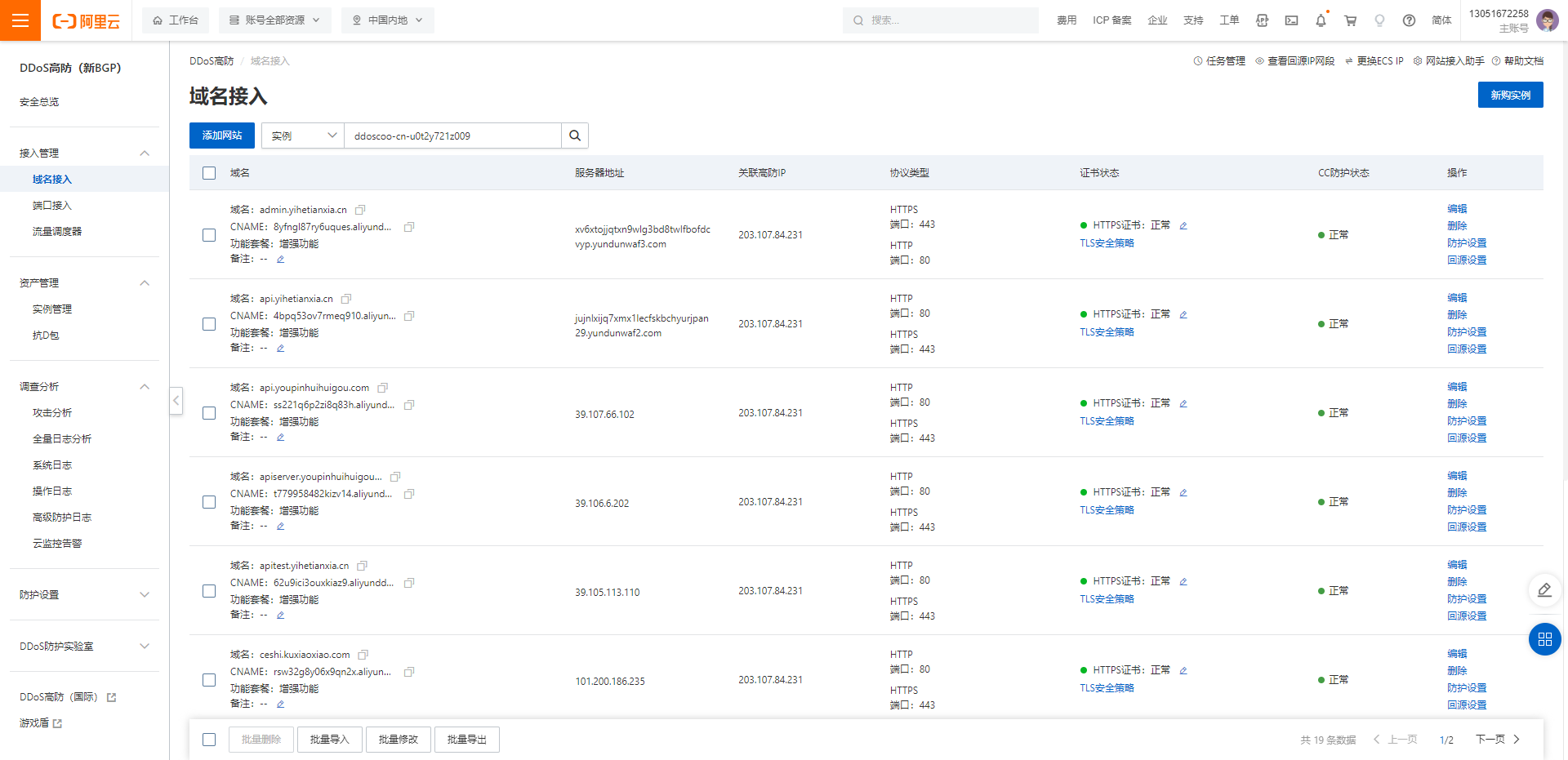Open the 中国内地 region dropdown
Screen dimensions: 1568x760
coord(388,20)
